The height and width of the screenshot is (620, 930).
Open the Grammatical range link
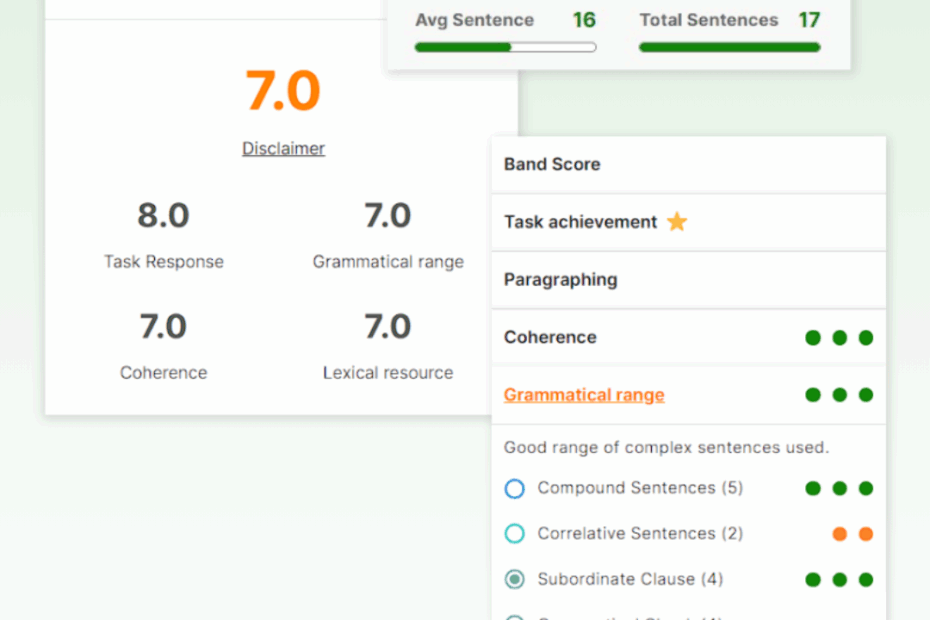[584, 395]
